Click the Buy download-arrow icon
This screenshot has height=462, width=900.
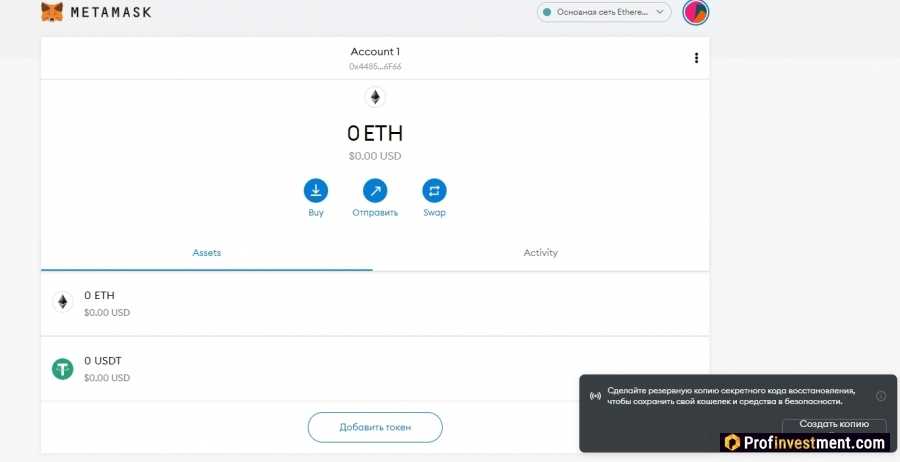316,191
